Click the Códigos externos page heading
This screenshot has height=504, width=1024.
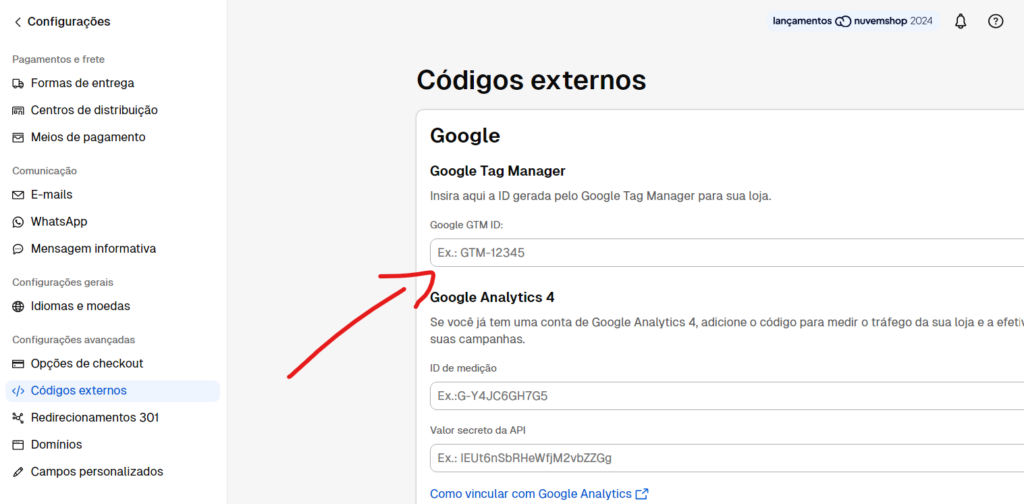click(x=532, y=81)
